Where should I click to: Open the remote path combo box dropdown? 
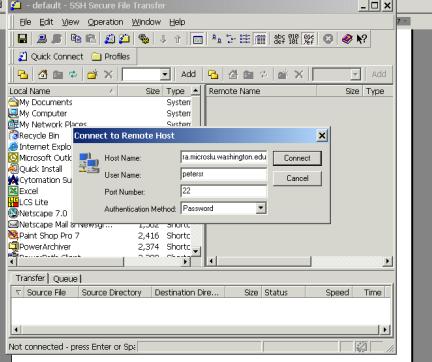(x=355, y=74)
